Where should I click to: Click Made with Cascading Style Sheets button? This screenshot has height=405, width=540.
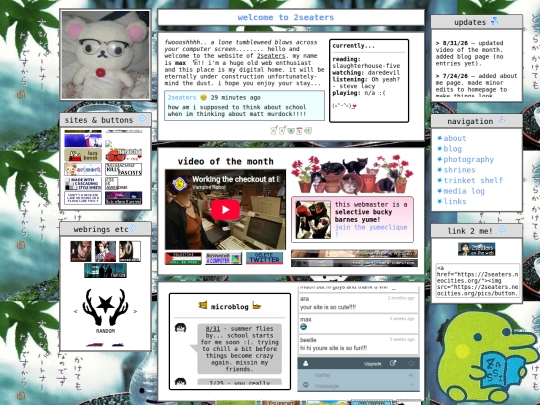pyautogui.click(x=83, y=184)
